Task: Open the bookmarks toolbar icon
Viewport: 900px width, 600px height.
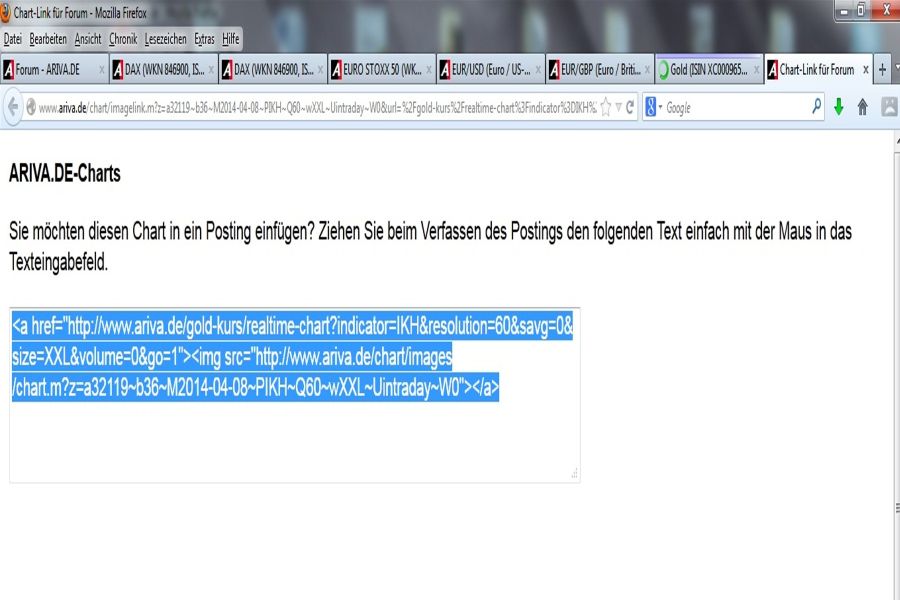Action: pos(889,107)
